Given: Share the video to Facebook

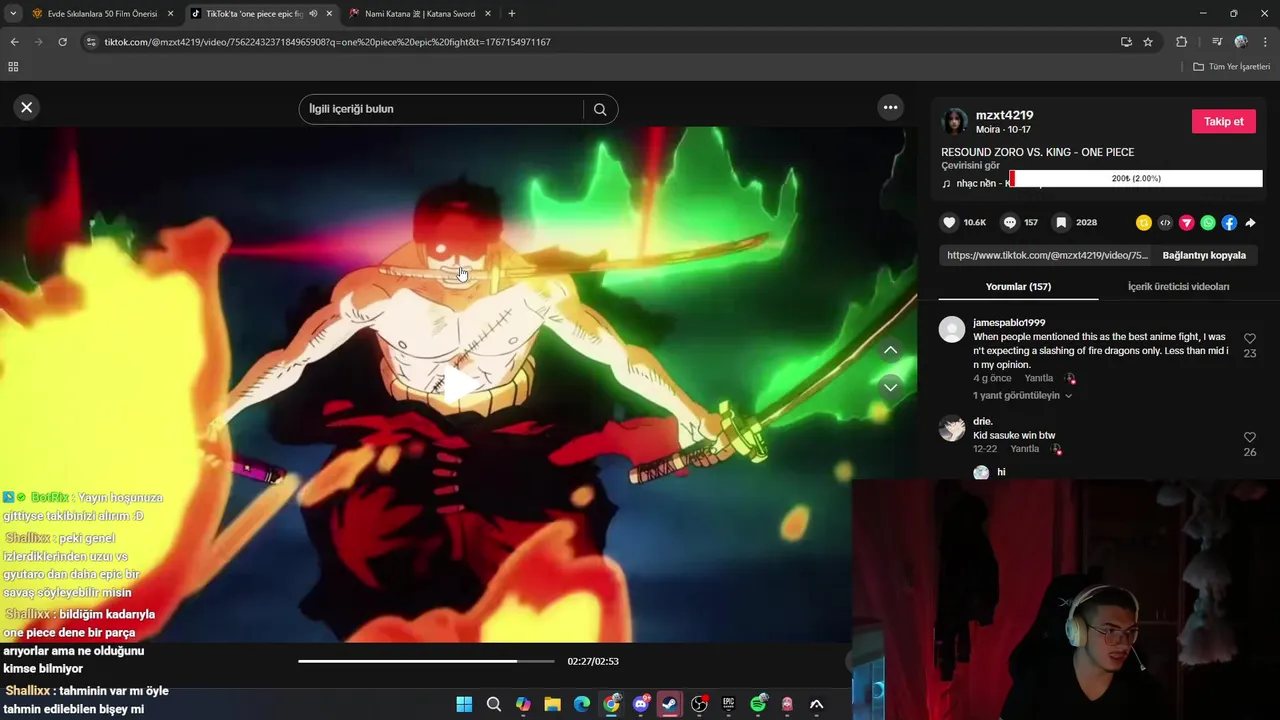Looking at the screenshot, I should point(1229,222).
